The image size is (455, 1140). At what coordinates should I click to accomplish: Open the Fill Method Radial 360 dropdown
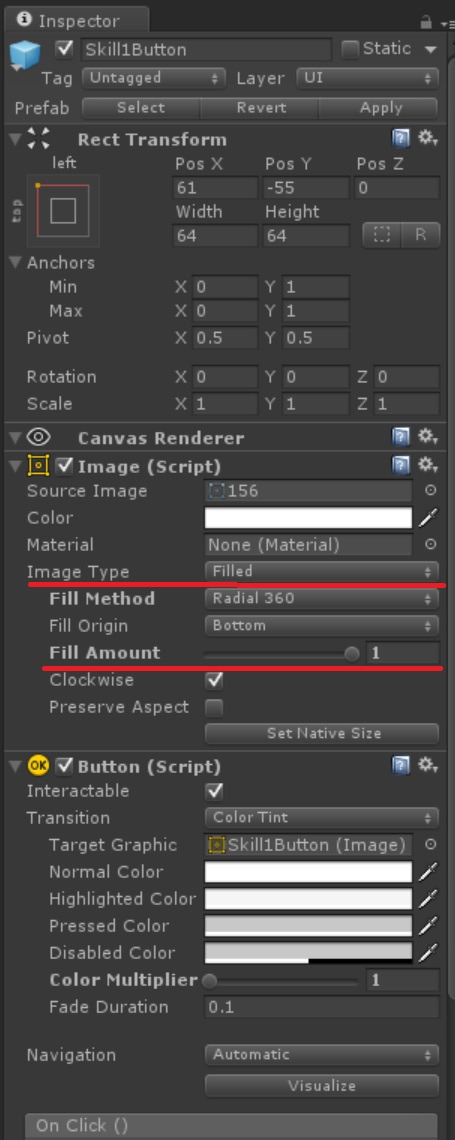(x=322, y=598)
